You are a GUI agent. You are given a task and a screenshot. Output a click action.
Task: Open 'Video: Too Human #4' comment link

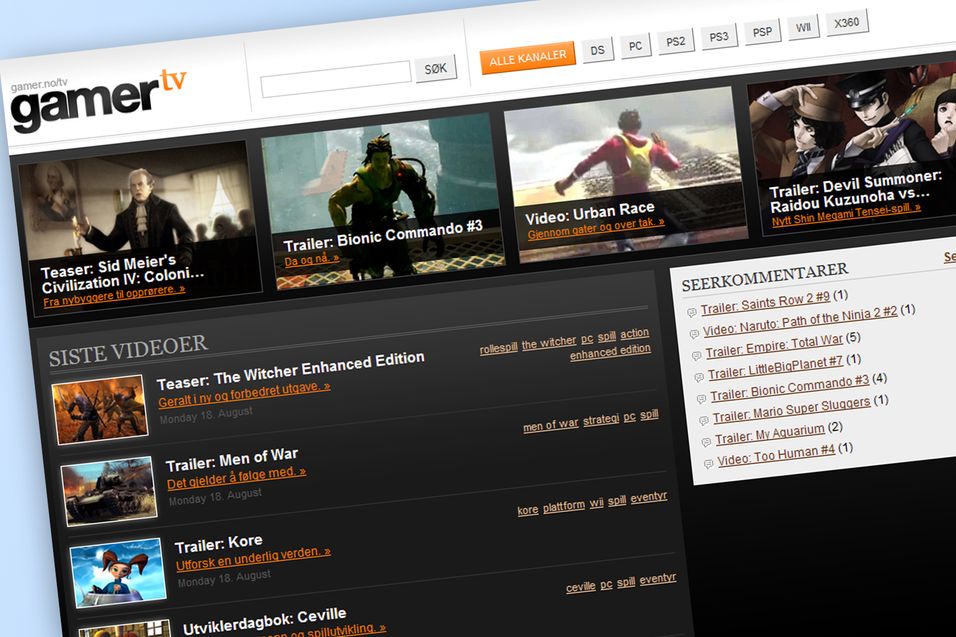776,455
